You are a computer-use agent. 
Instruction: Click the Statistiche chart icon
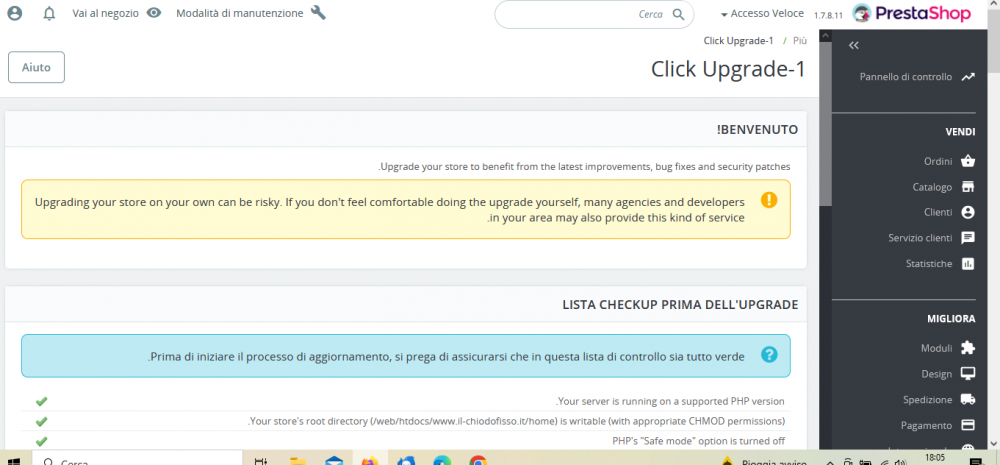tap(968, 263)
